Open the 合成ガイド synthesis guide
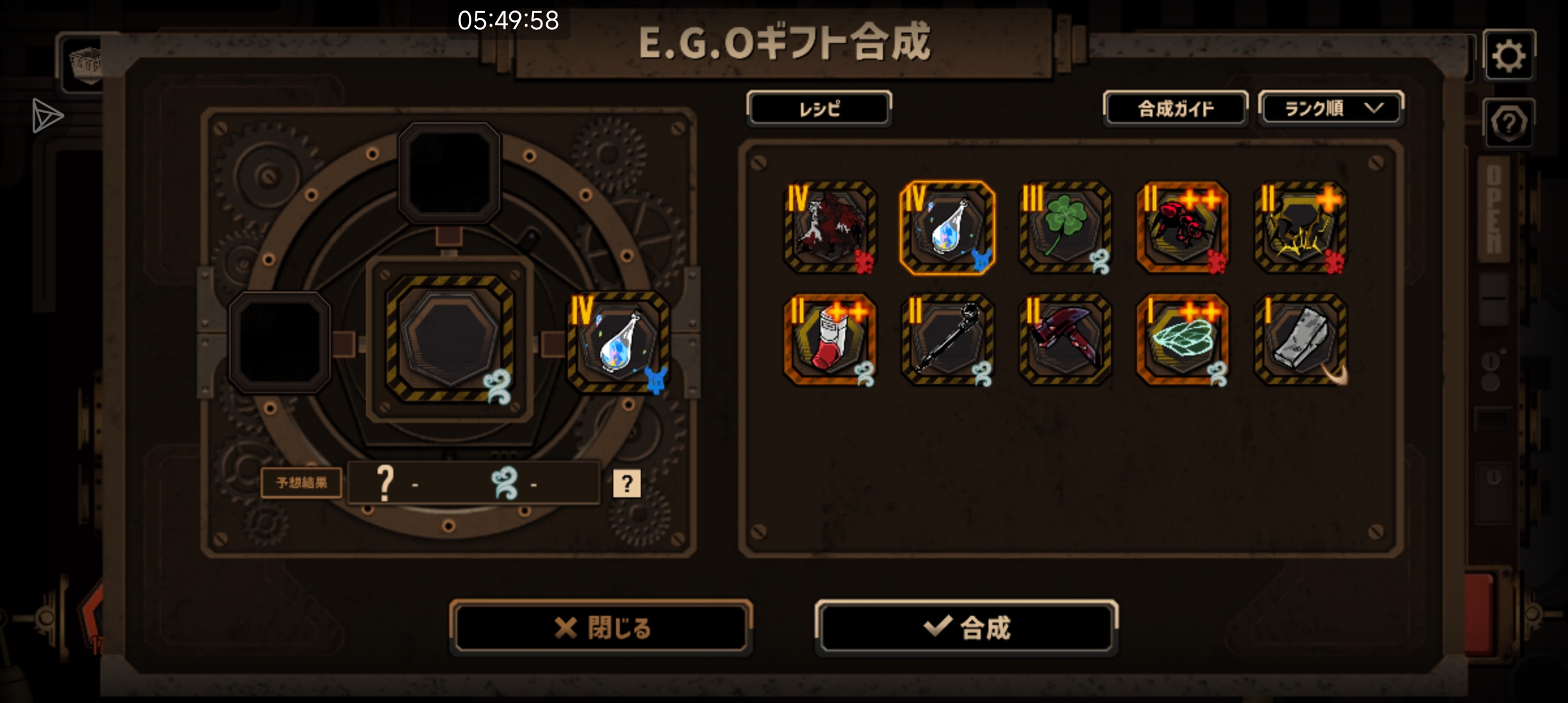The width and height of the screenshot is (1568, 703). [1175, 109]
